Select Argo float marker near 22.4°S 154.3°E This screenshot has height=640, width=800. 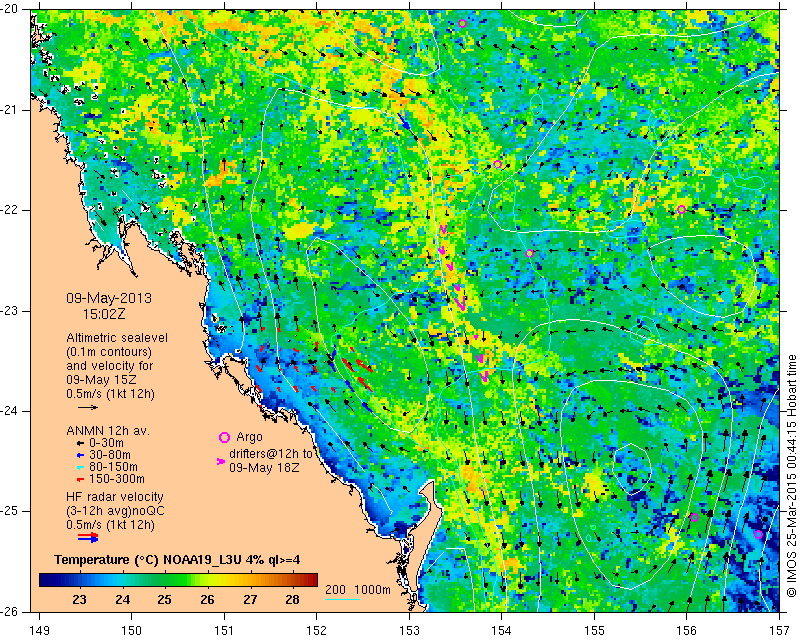(530, 254)
